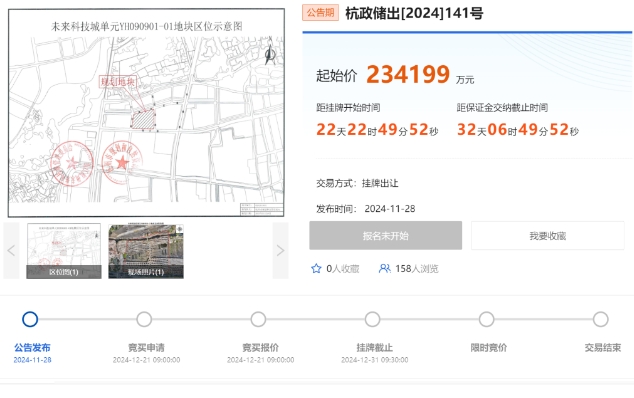The width and height of the screenshot is (634, 398).
Task: Click the 竞买报价 step label
Action: (x=260, y=347)
